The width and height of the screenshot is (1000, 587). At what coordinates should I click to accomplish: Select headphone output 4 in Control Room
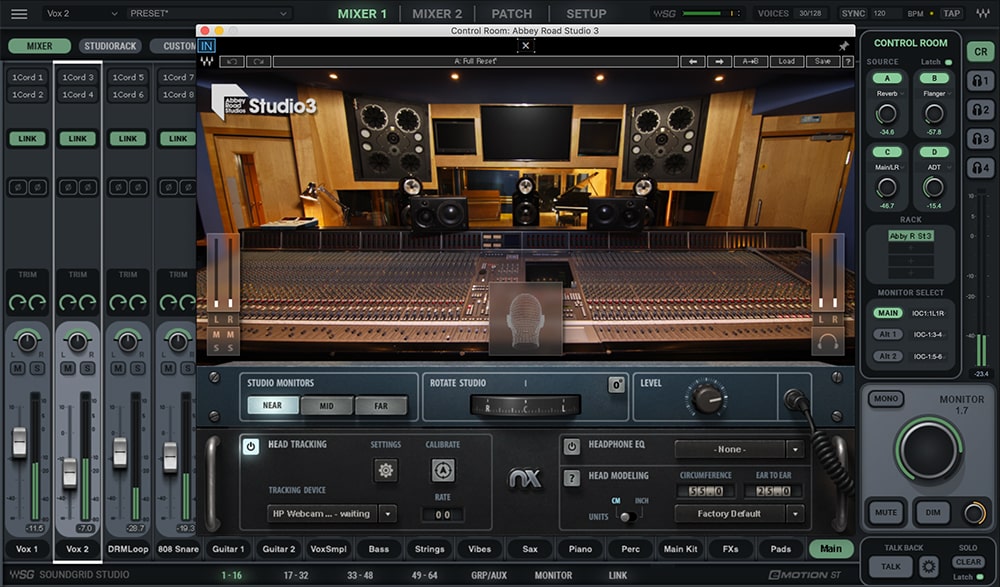coord(978,166)
